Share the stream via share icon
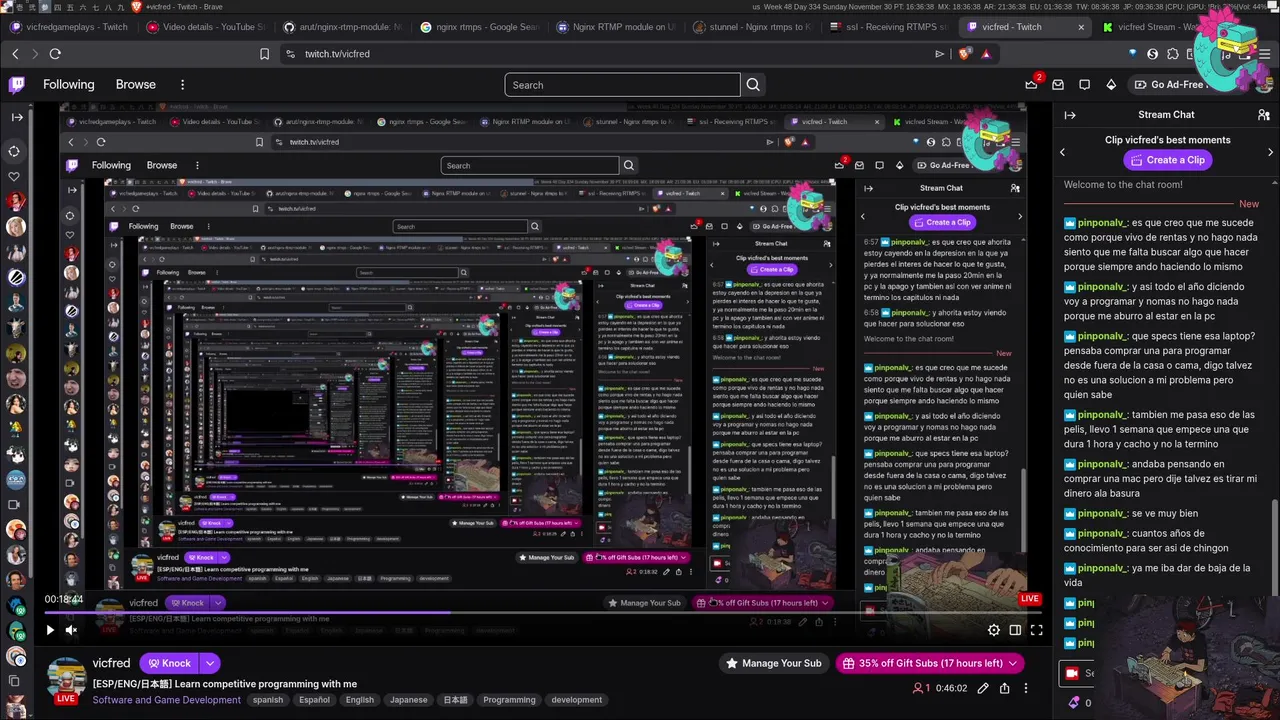This screenshot has width=1280, height=720. tap(1004, 688)
